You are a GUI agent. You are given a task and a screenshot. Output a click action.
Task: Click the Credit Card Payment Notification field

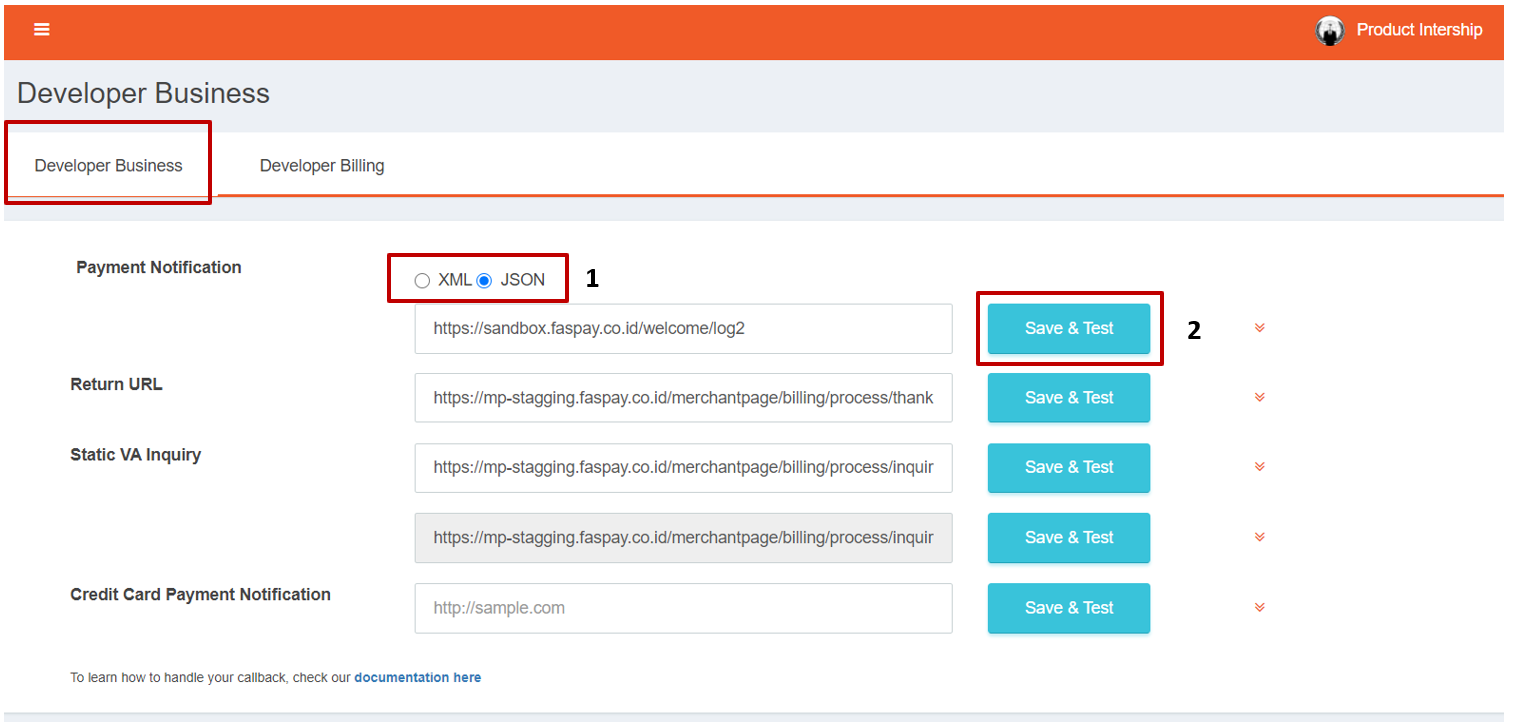[x=683, y=608]
